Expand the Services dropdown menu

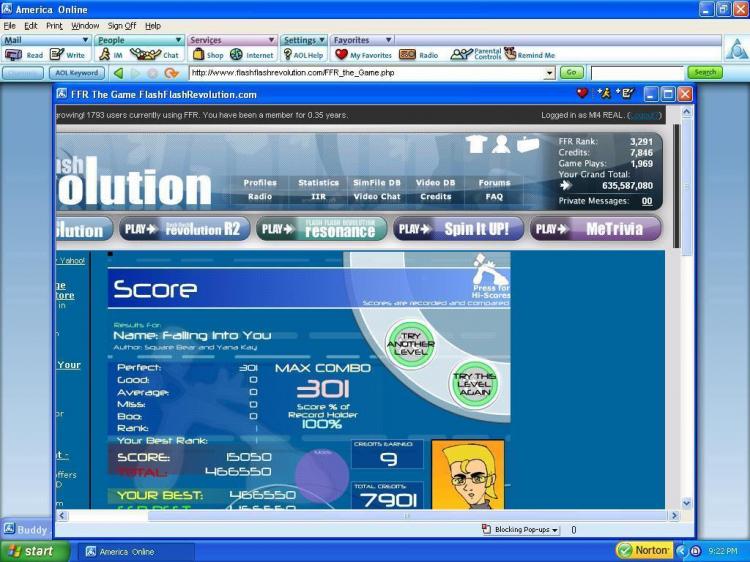[x=230, y=40]
